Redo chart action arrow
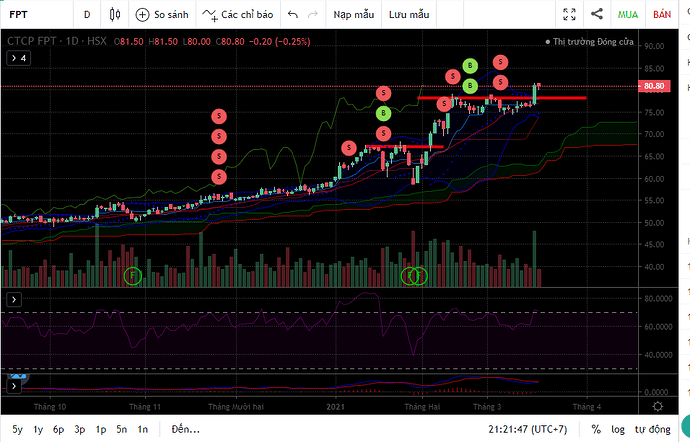 pyautogui.click(x=313, y=15)
